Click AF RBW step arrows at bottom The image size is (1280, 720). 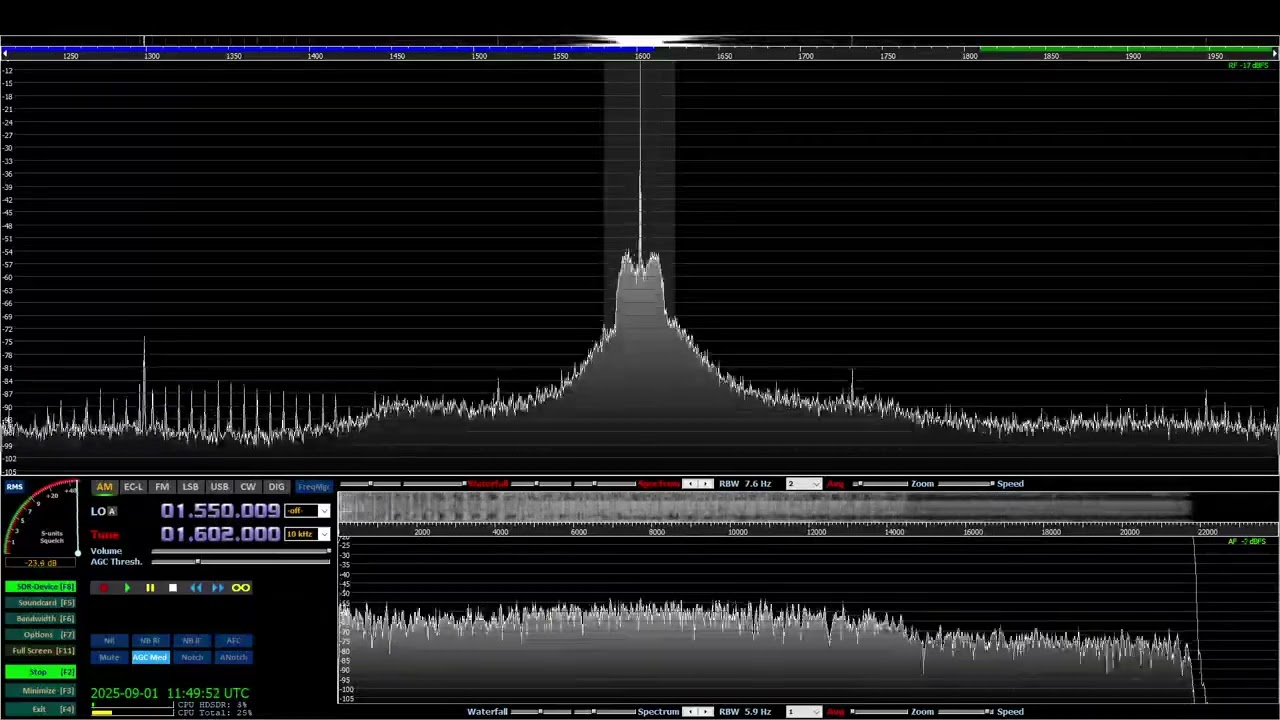(697, 712)
